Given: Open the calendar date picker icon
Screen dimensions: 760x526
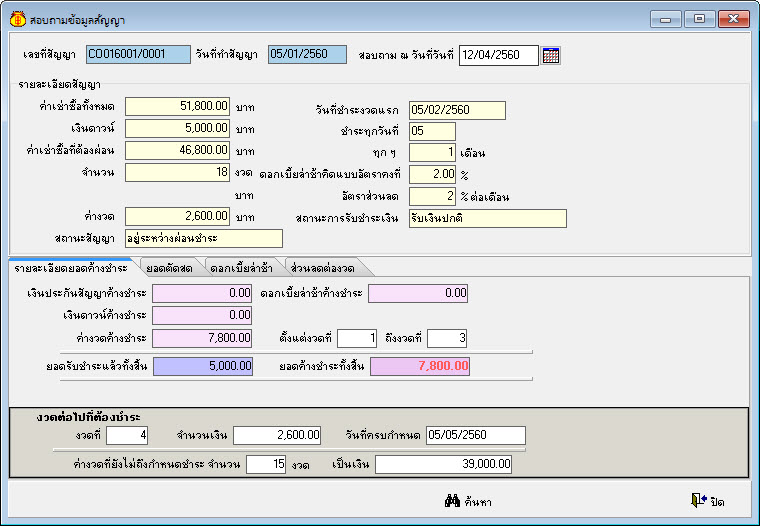Looking at the screenshot, I should [551, 55].
